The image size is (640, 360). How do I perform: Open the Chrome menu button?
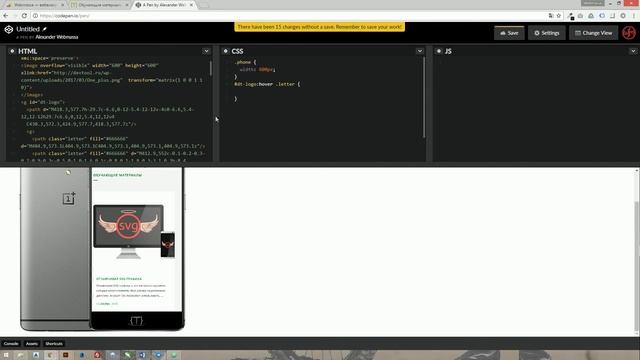[634, 16]
